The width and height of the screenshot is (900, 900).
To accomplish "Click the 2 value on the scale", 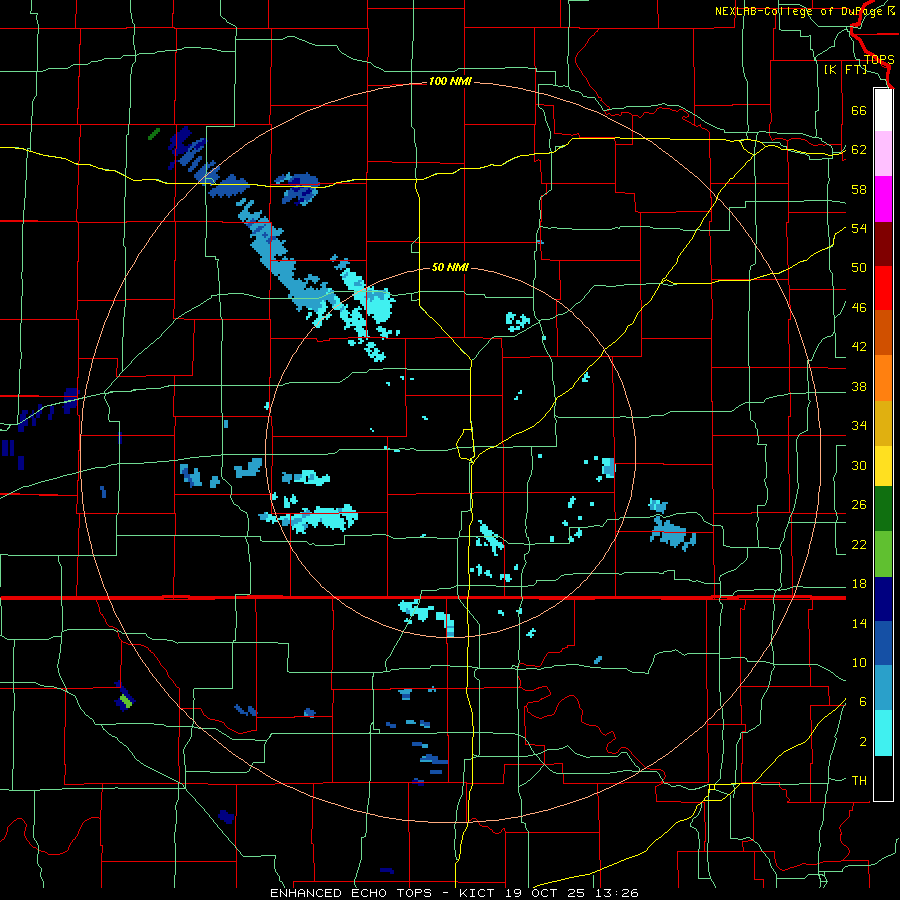I will coord(863,742).
